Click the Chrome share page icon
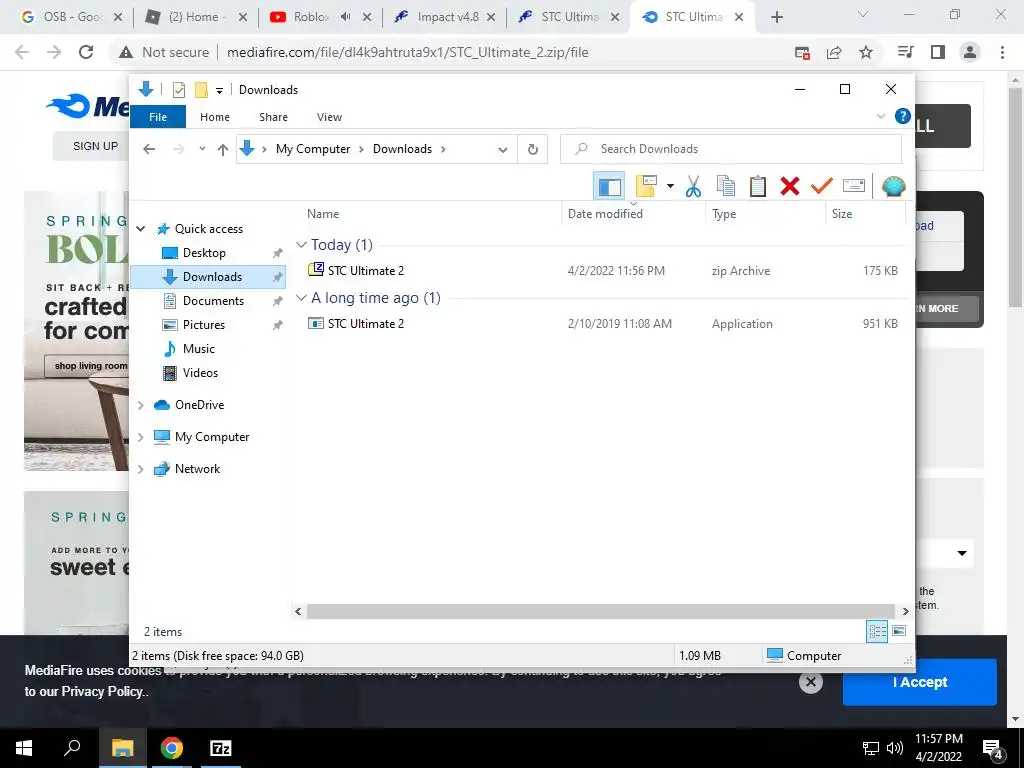1024x768 pixels. tap(834, 52)
